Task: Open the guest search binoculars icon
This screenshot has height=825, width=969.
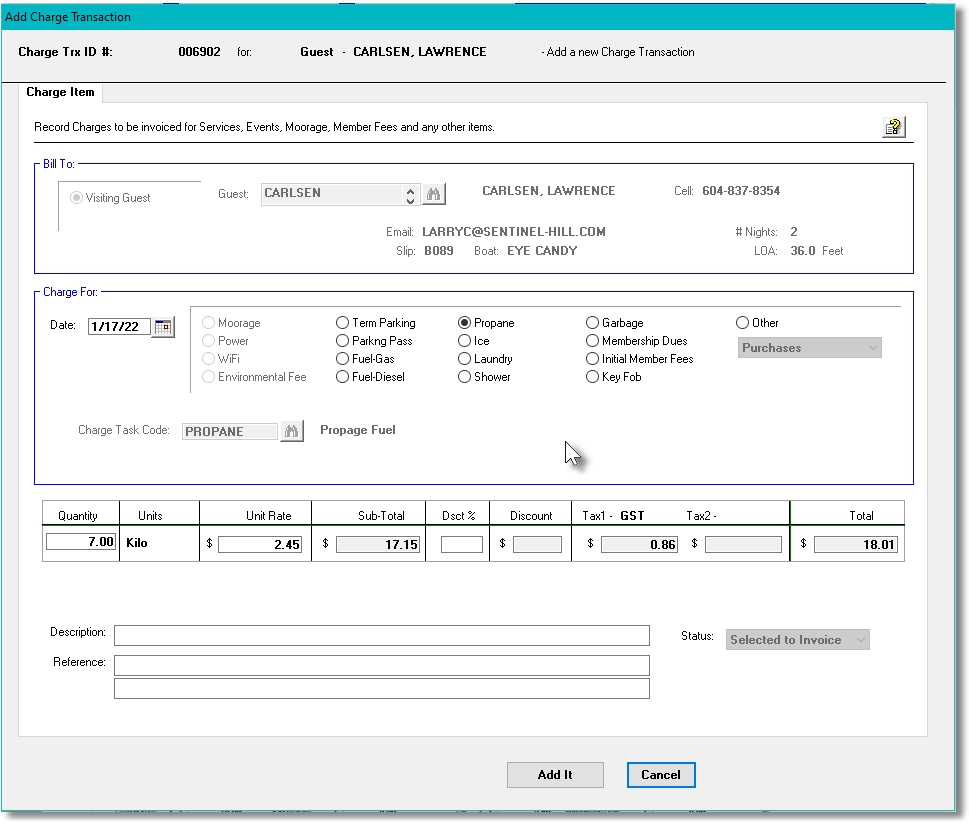Action: (433, 193)
